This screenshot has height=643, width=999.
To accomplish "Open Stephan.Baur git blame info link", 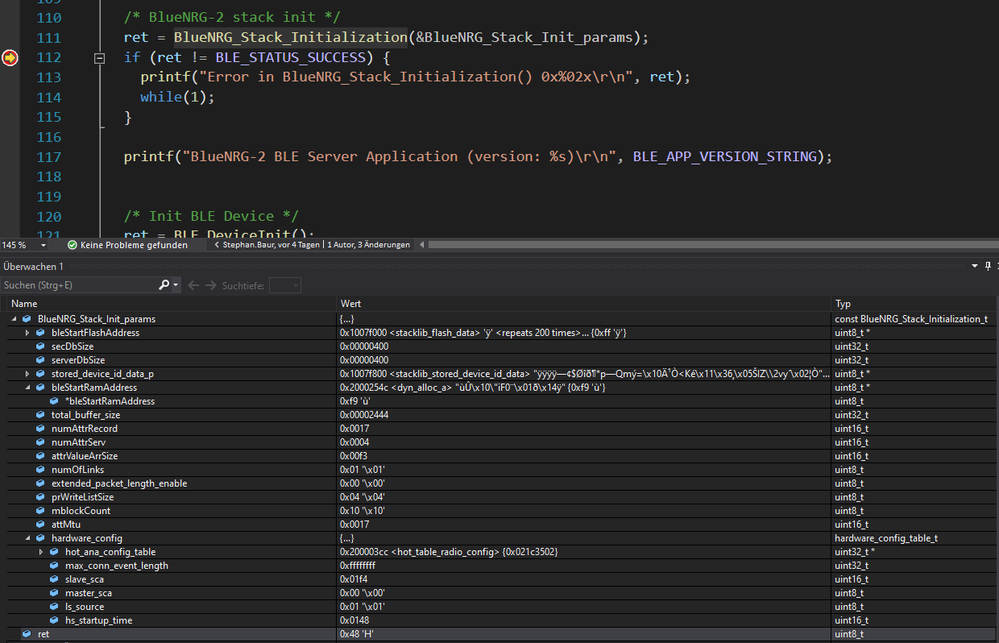I will click(x=312, y=245).
